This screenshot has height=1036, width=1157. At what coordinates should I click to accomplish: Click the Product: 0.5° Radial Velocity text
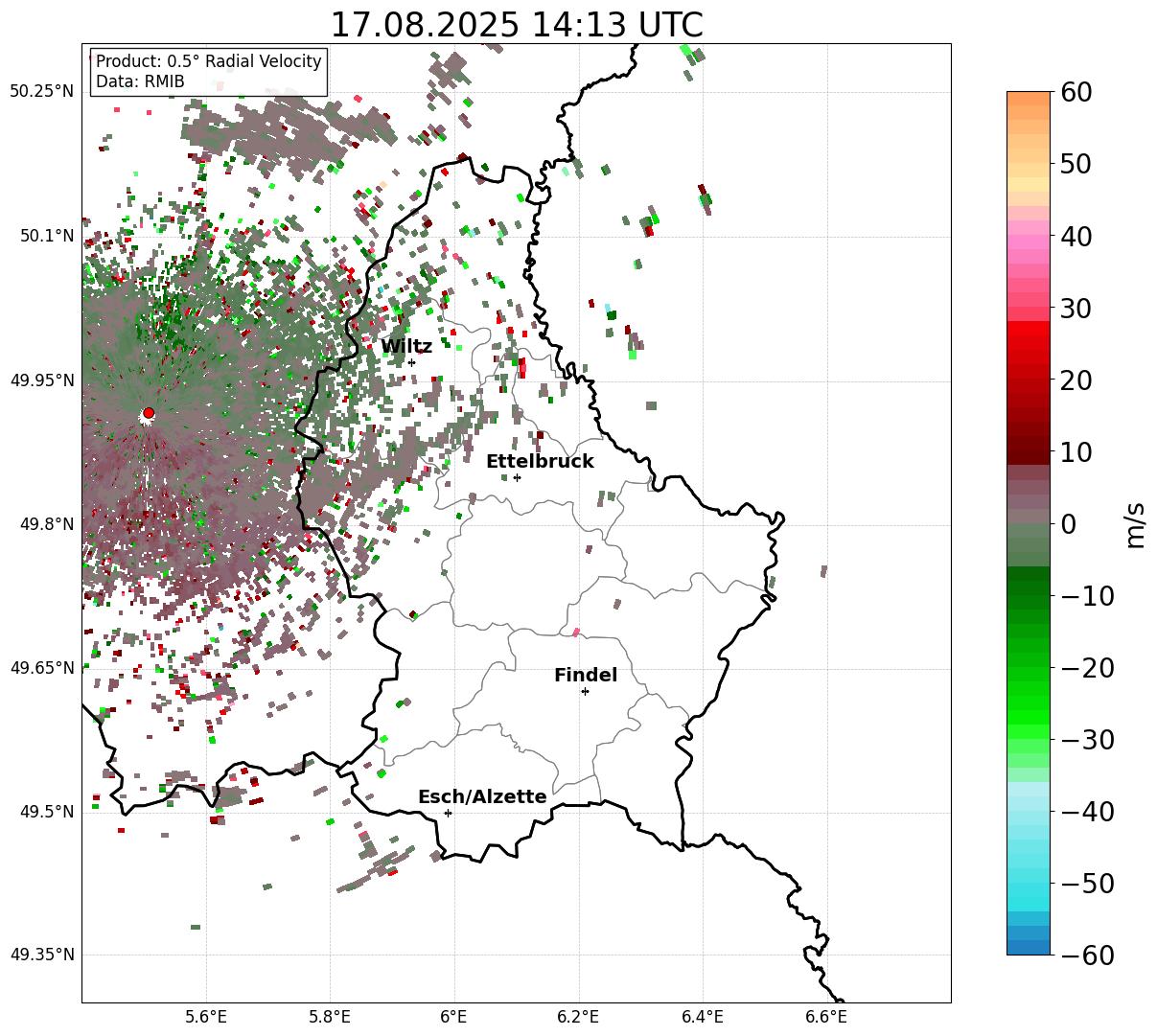[x=209, y=61]
